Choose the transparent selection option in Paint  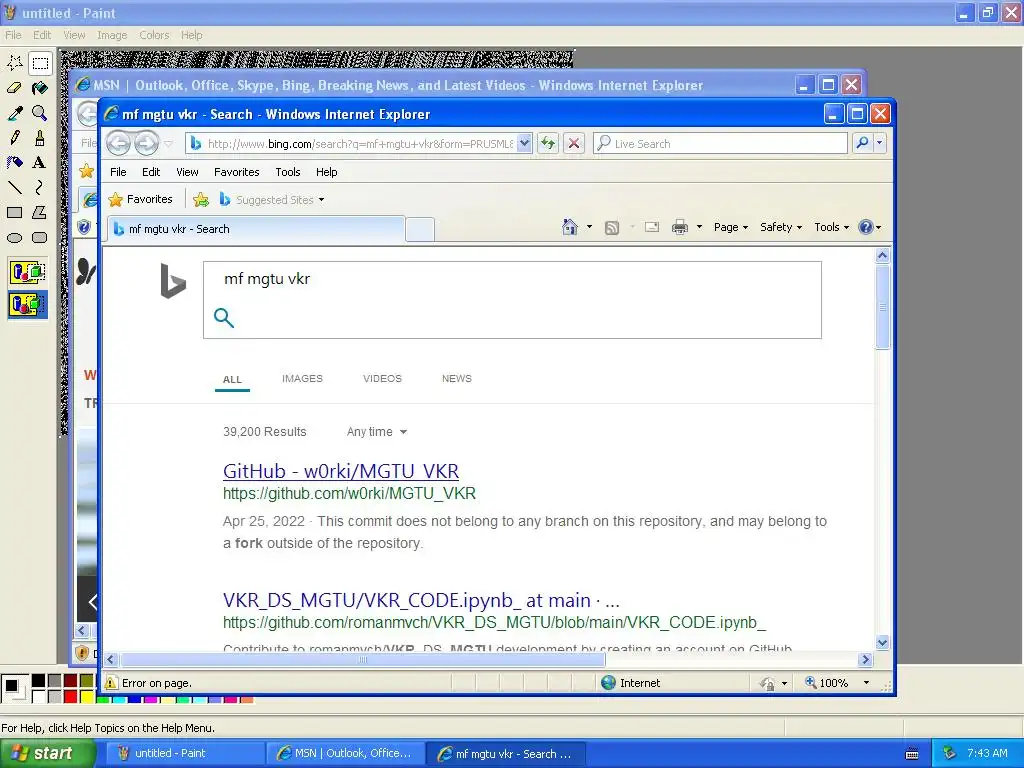click(27, 304)
